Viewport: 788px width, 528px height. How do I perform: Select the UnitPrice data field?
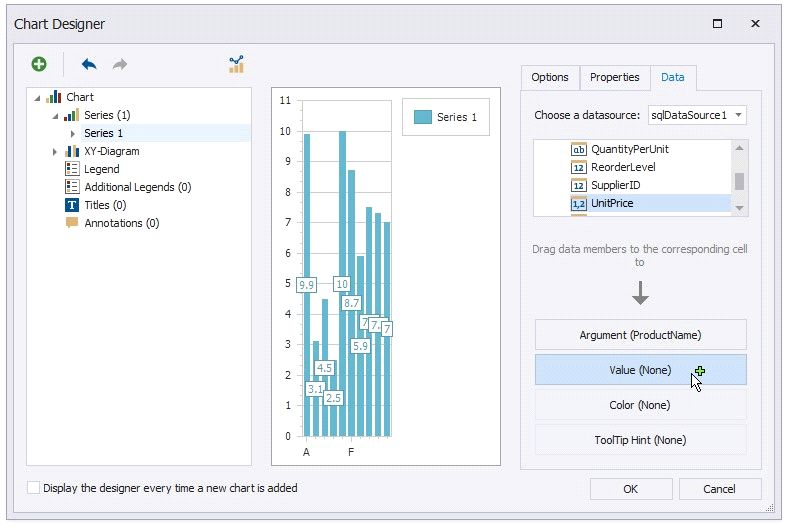[611, 203]
